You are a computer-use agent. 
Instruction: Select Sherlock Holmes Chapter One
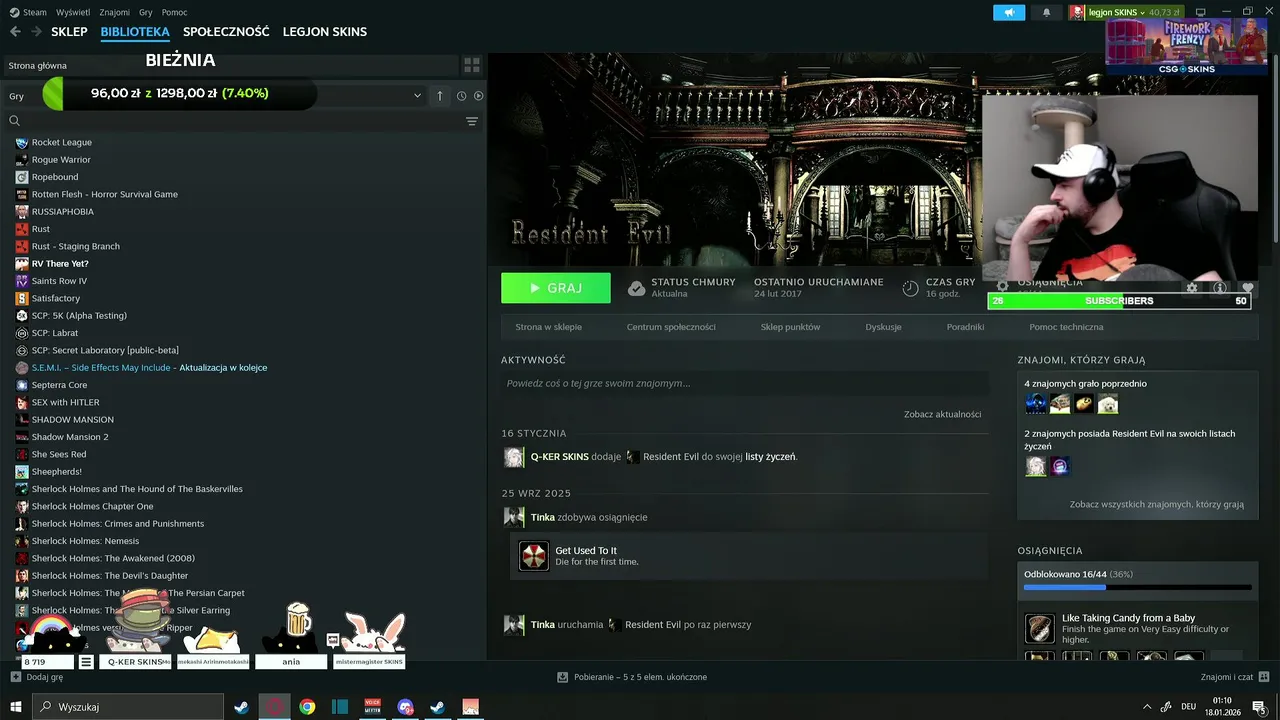click(x=92, y=506)
